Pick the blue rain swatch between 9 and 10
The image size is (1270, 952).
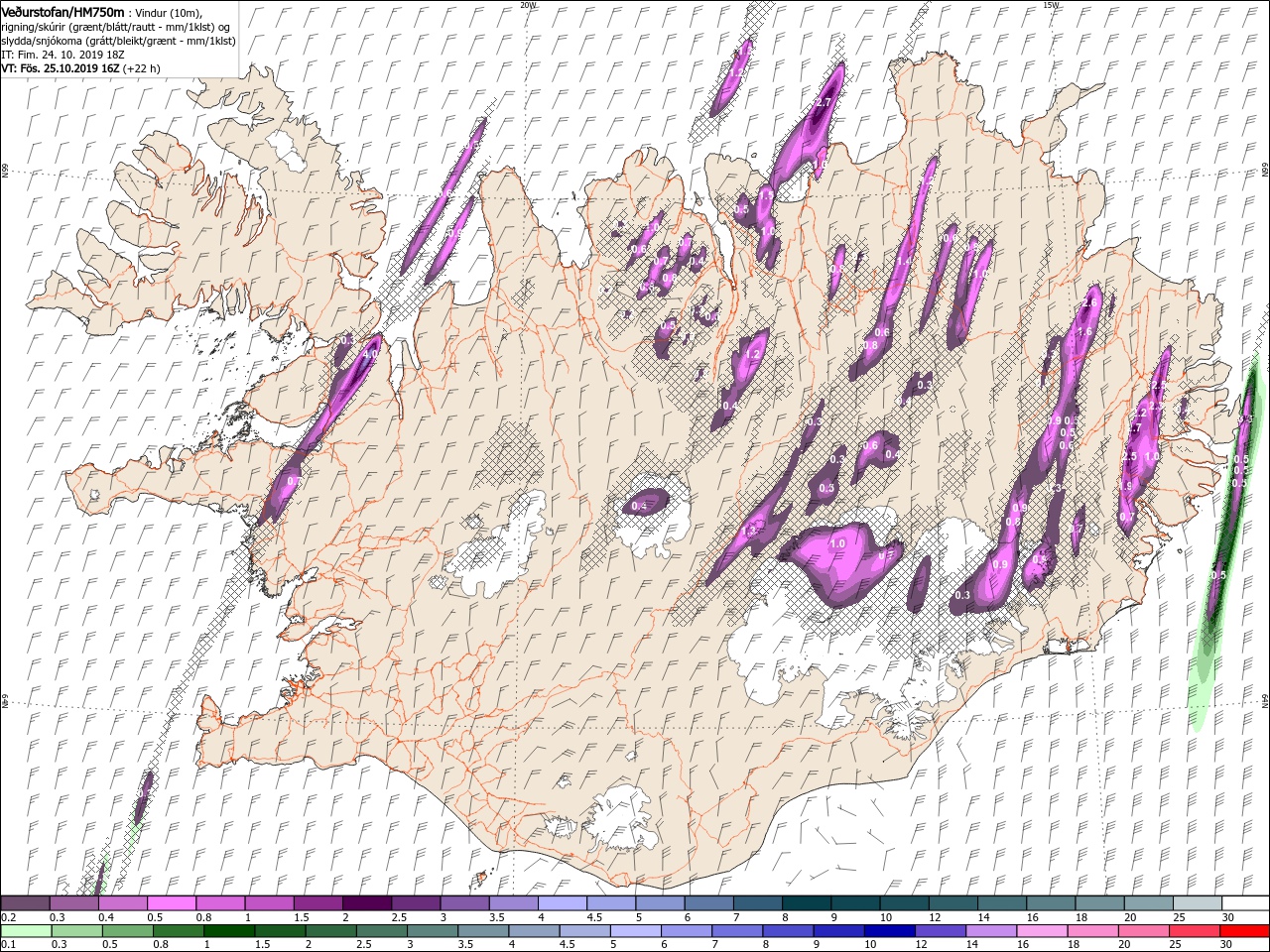(838, 931)
